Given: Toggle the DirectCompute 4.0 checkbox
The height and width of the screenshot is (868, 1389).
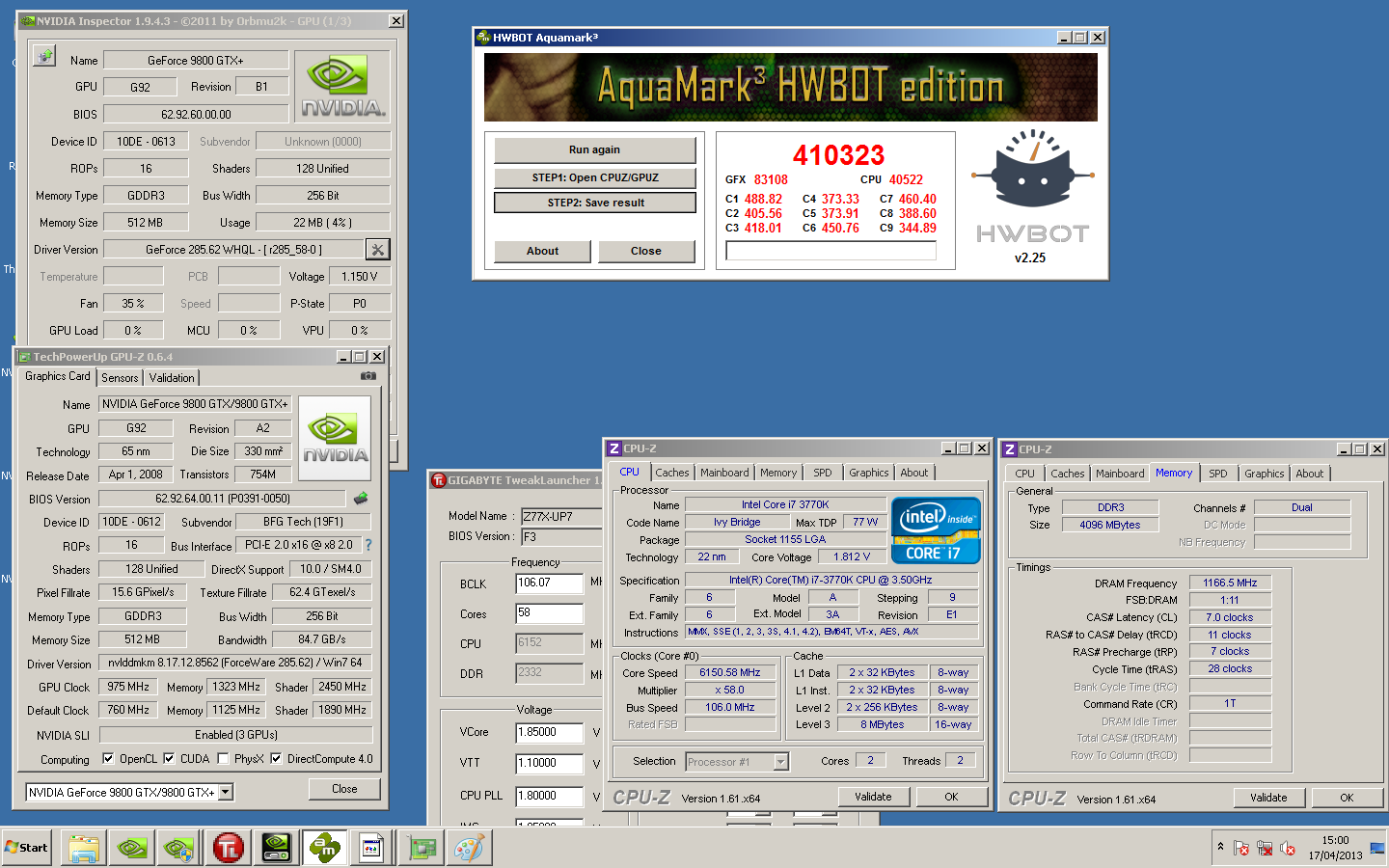Looking at the screenshot, I should pyautogui.click(x=276, y=759).
